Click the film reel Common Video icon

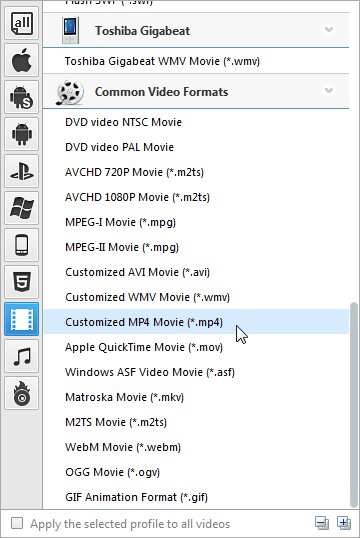pyautogui.click(x=70, y=92)
